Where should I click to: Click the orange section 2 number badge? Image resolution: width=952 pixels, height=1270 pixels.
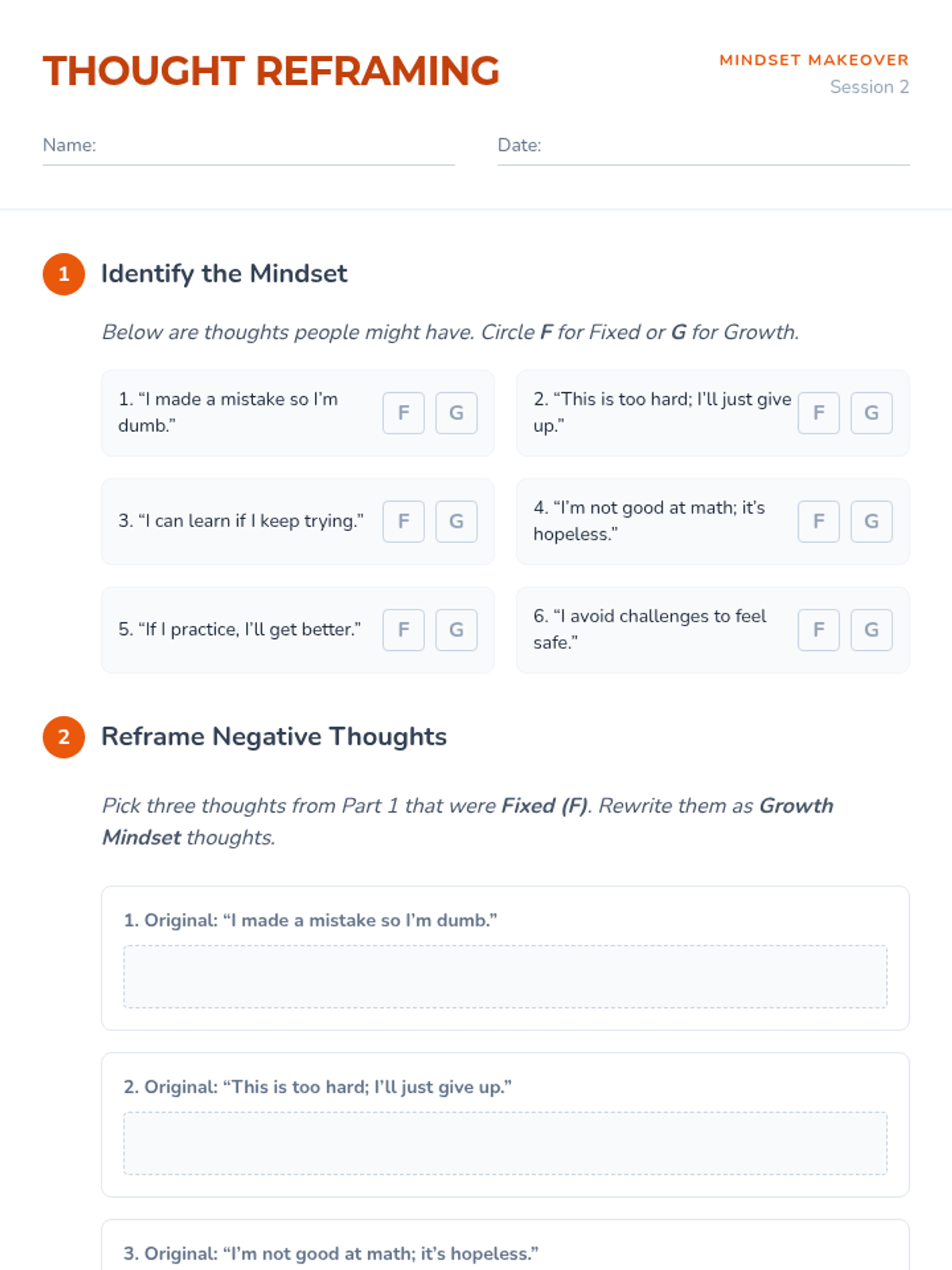pyautogui.click(x=63, y=737)
